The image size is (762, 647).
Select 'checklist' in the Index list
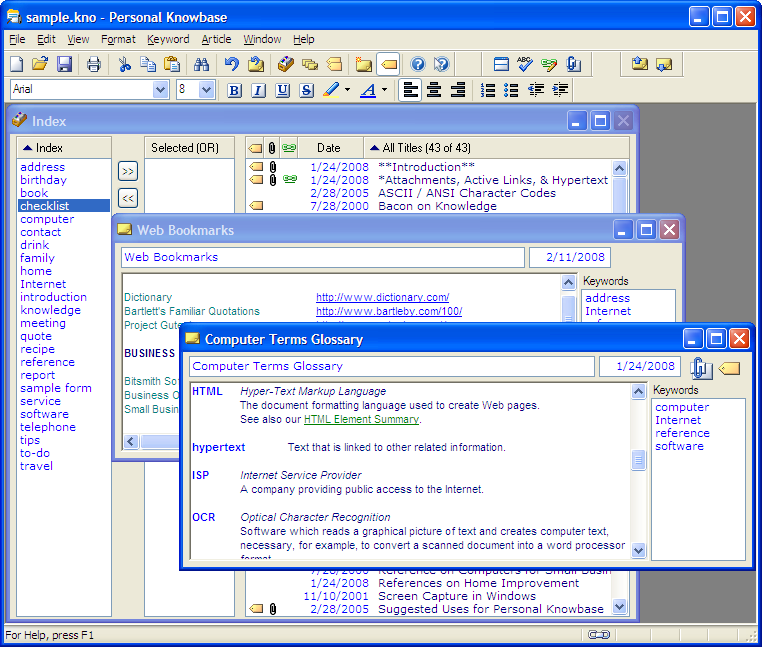(x=45, y=206)
